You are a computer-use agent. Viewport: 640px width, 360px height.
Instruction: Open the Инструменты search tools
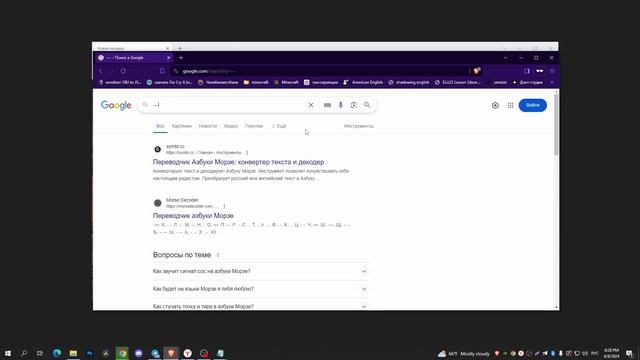coord(358,126)
